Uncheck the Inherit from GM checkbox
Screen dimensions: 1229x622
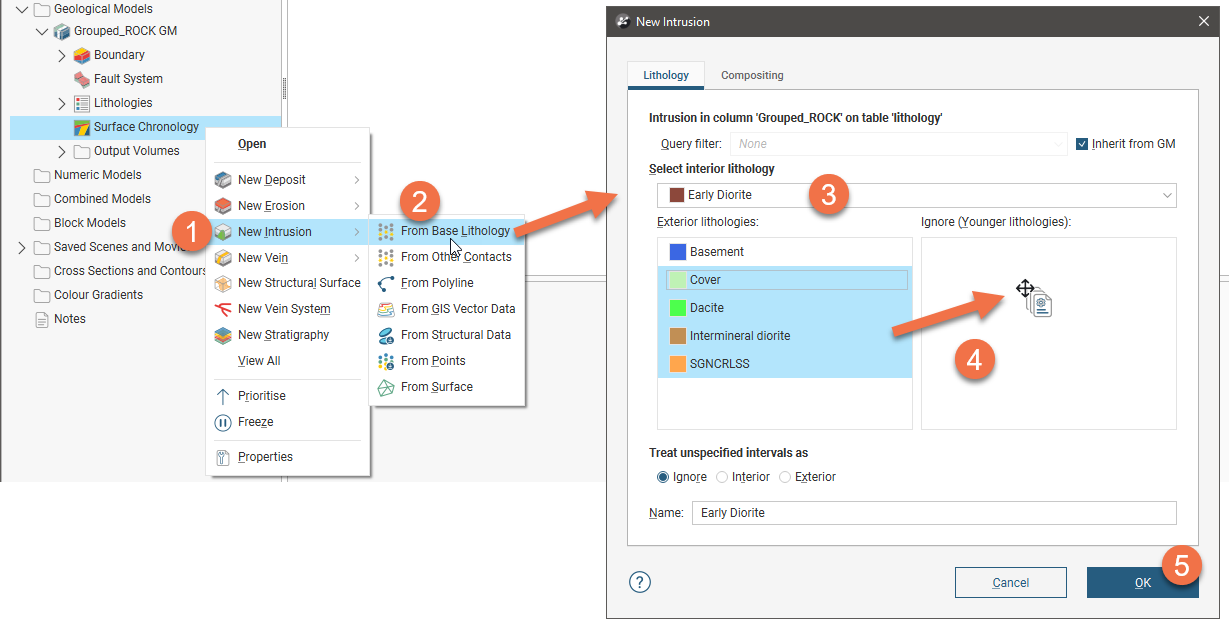point(1081,144)
